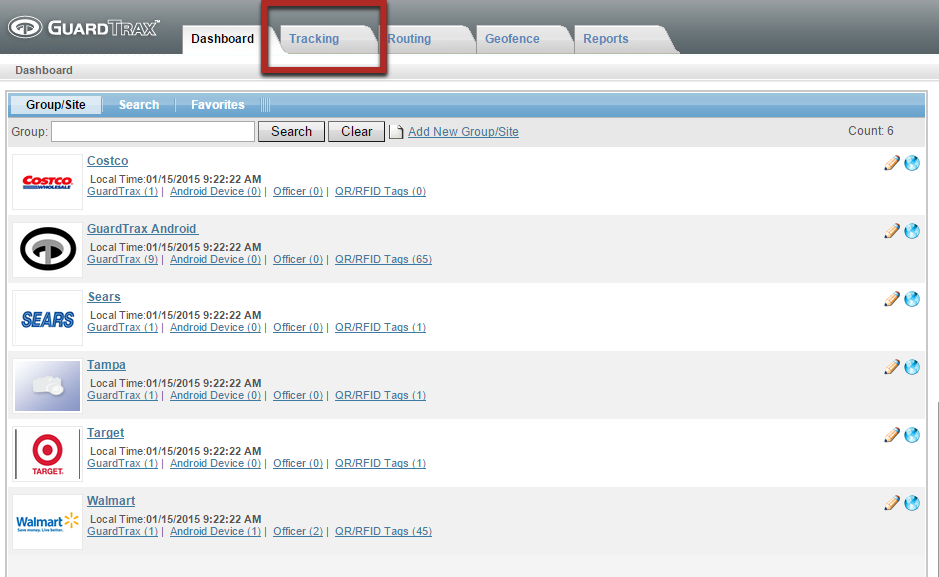This screenshot has height=577, width=939.
Task: Open the Reports tab
Action: (605, 39)
